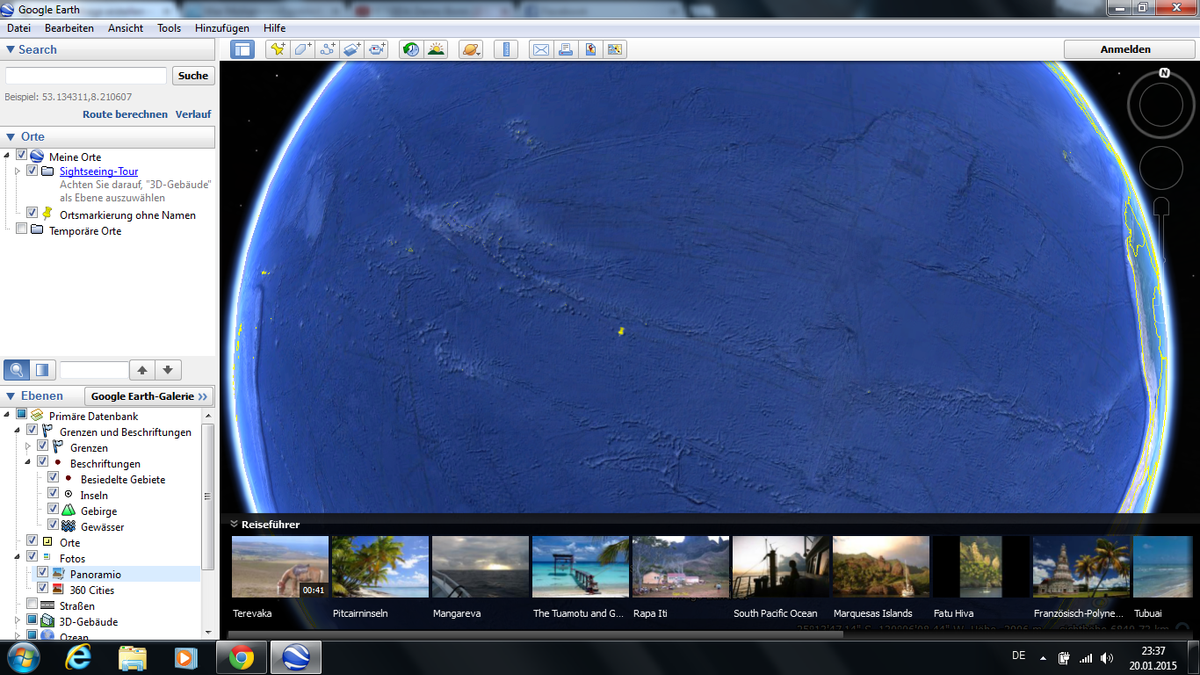This screenshot has height=675, width=1200.
Task: Expand the Grenzen layer tree node
Action: (29, 447)
